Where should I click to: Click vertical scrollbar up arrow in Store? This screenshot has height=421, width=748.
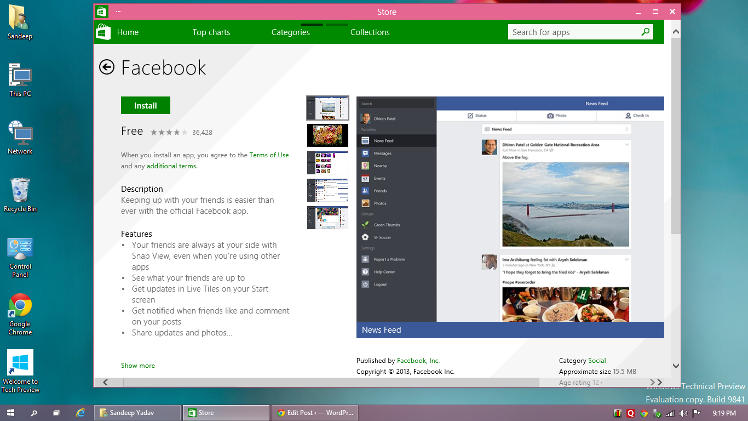tap(675, 31)
